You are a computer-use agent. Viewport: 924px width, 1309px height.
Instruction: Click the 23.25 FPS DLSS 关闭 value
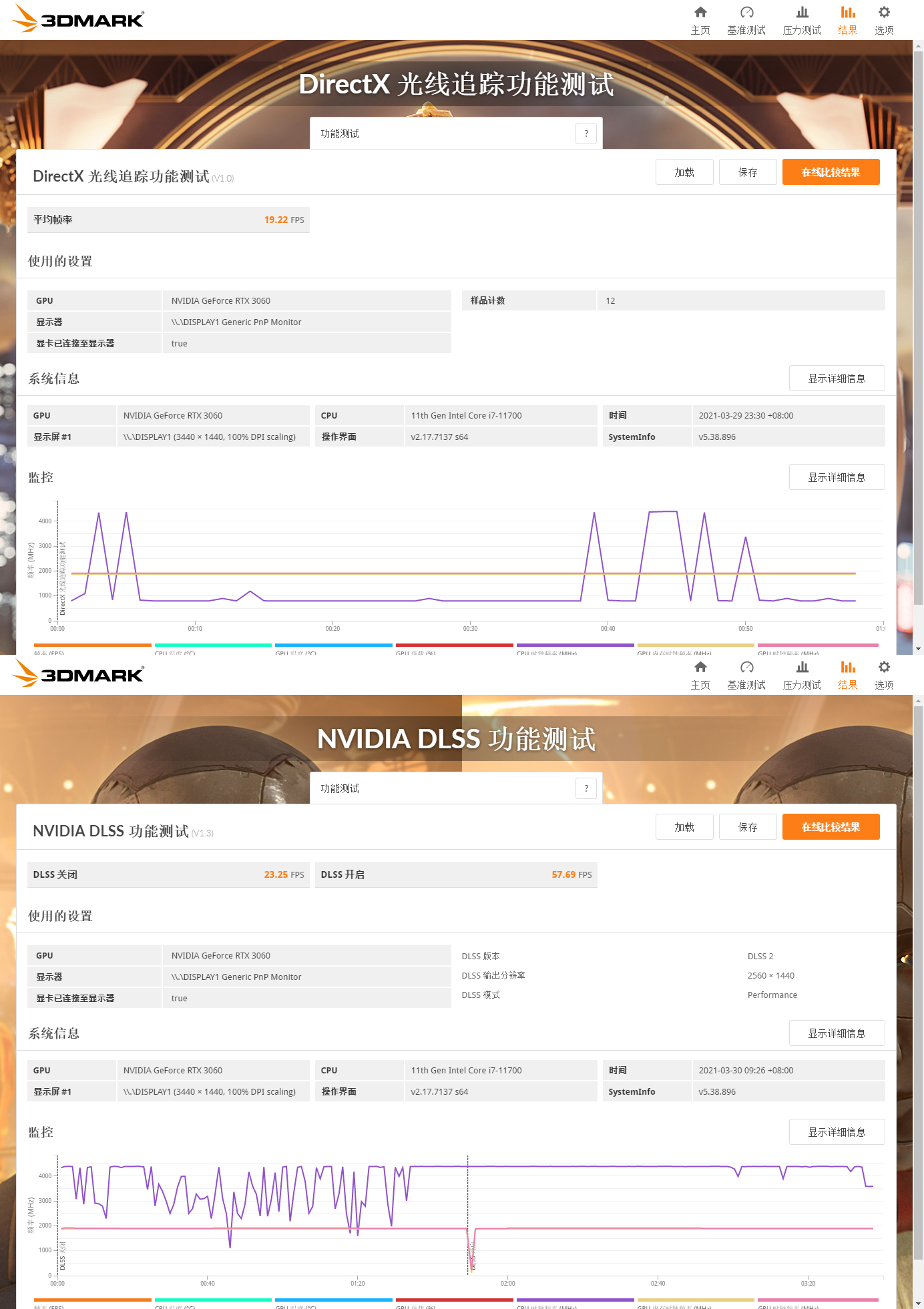pyautogui.click(x=284, y=874)
